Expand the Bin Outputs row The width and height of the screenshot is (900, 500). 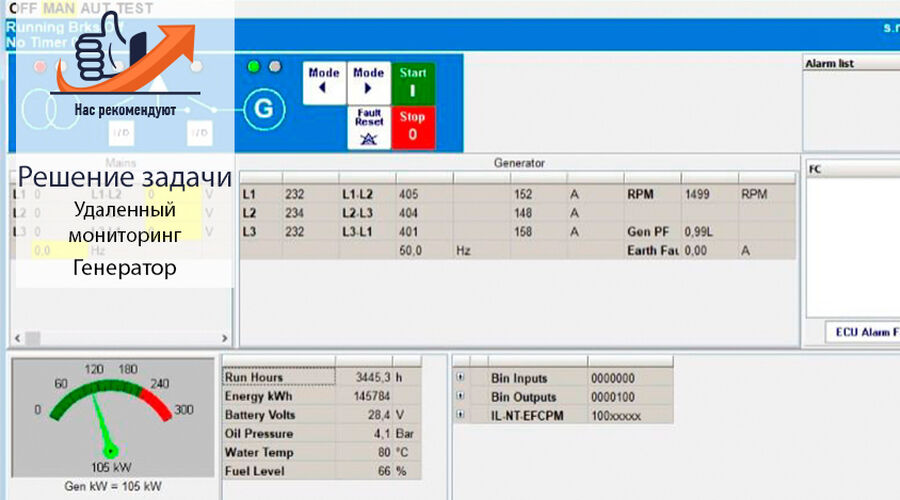460,396
